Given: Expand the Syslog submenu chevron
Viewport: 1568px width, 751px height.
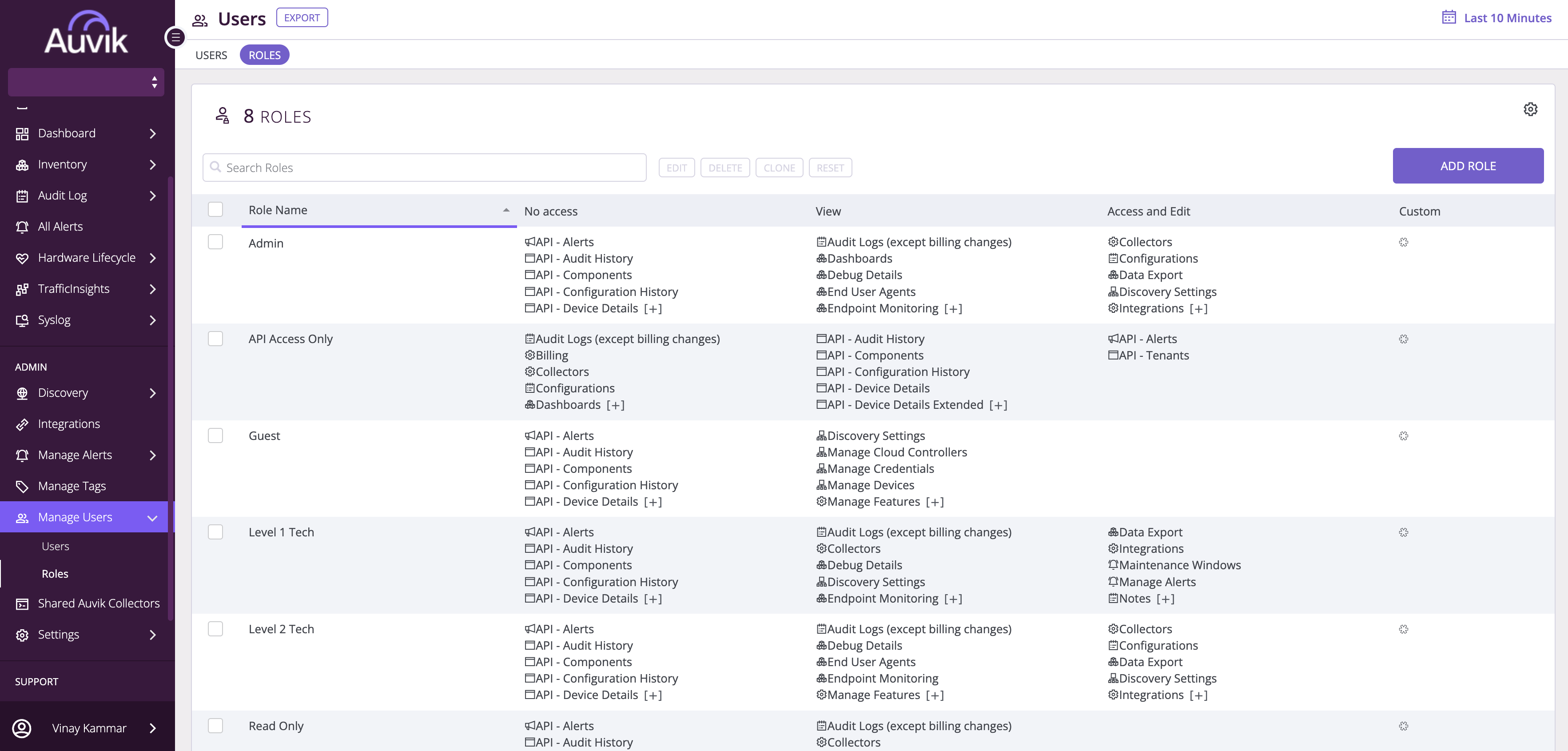Looking at the screenshot, I should click(153, 320).
